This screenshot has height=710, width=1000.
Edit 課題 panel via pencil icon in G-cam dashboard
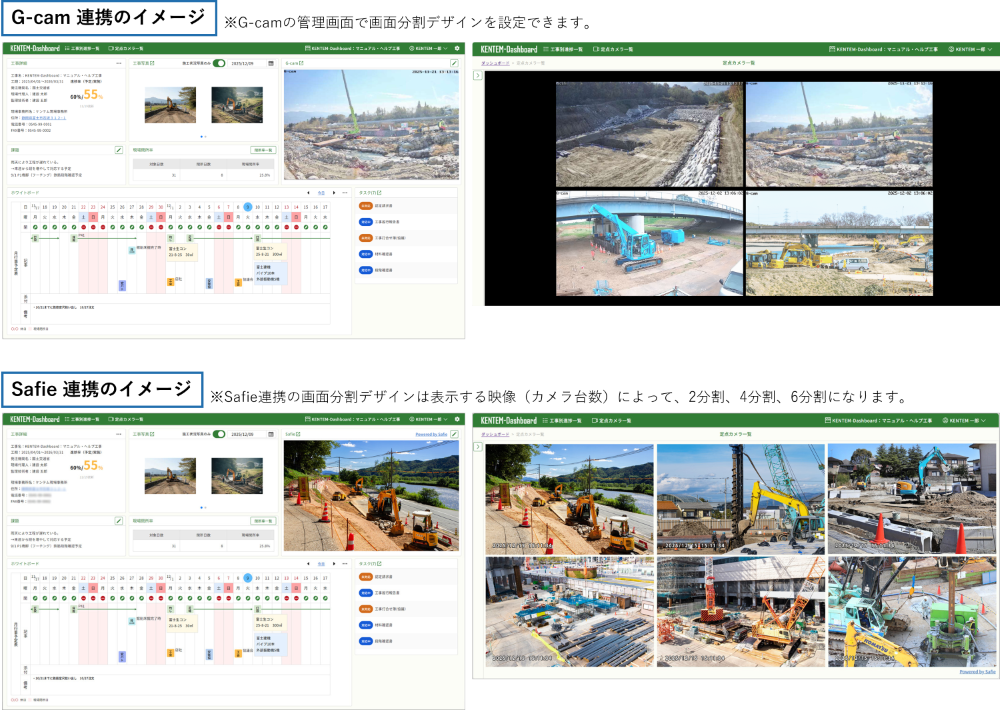(x=119, y=150)
